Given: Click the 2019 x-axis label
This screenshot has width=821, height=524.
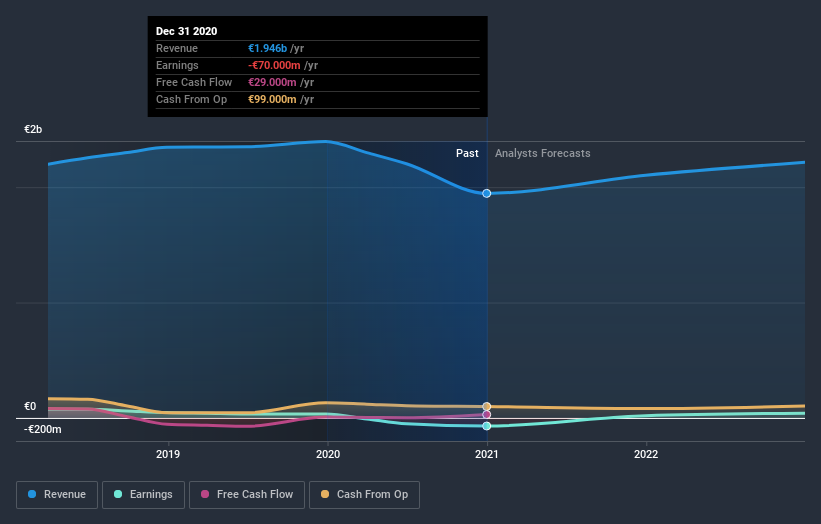Looking at the screenshot, I should (168, 454).
